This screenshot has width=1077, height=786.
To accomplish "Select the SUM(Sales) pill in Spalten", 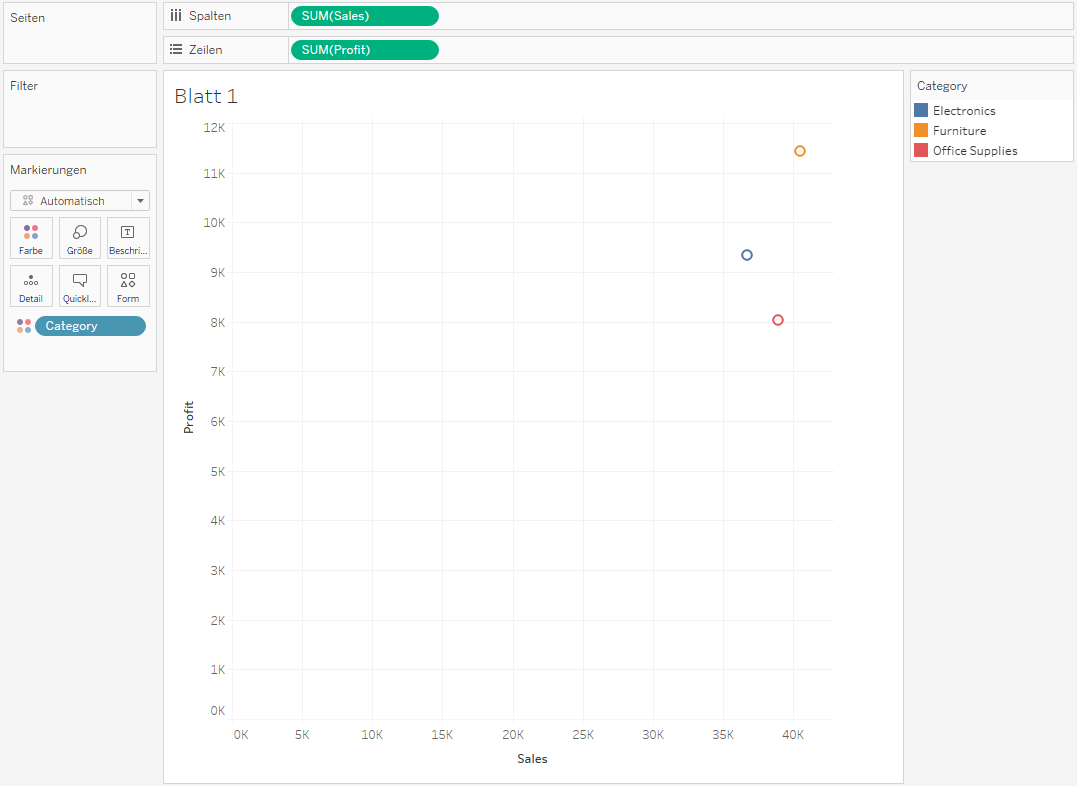I will point(364,16).
